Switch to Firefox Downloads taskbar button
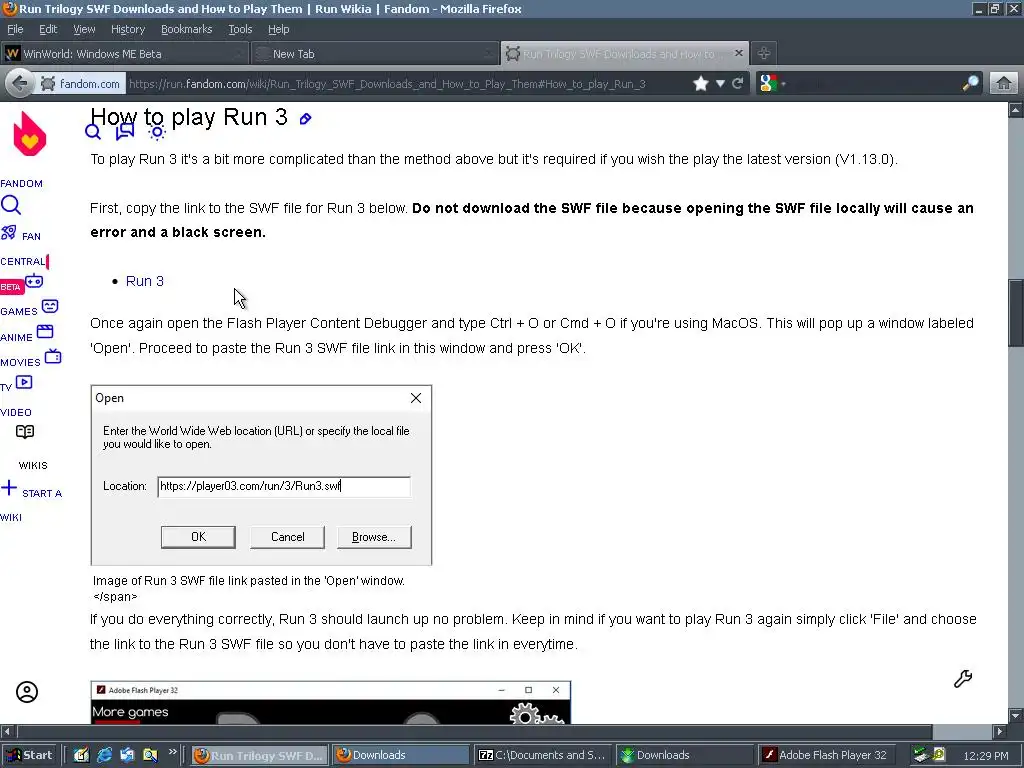This screenshot has height=768, width=1024. click(x=400, y=755)
